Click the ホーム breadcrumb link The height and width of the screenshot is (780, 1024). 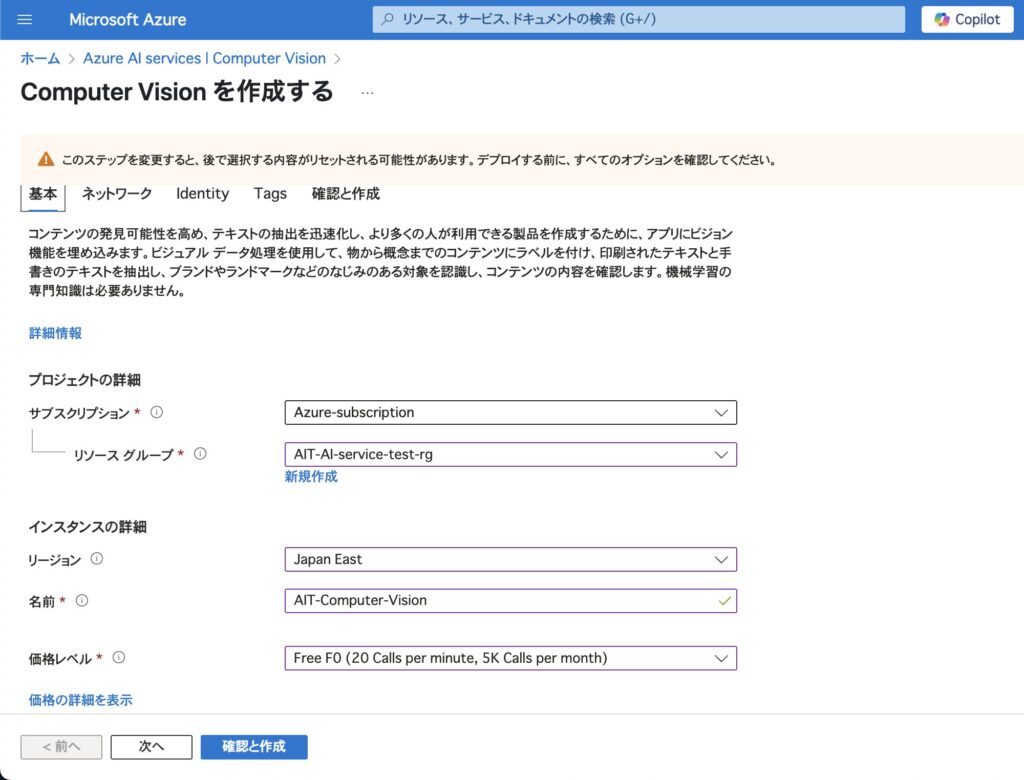(40, 58)
